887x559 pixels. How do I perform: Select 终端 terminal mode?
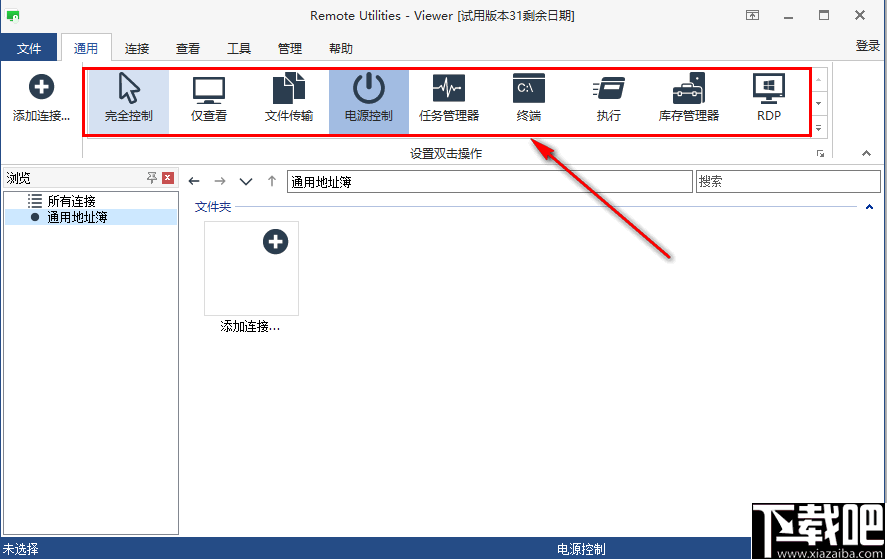click(528, 101)
